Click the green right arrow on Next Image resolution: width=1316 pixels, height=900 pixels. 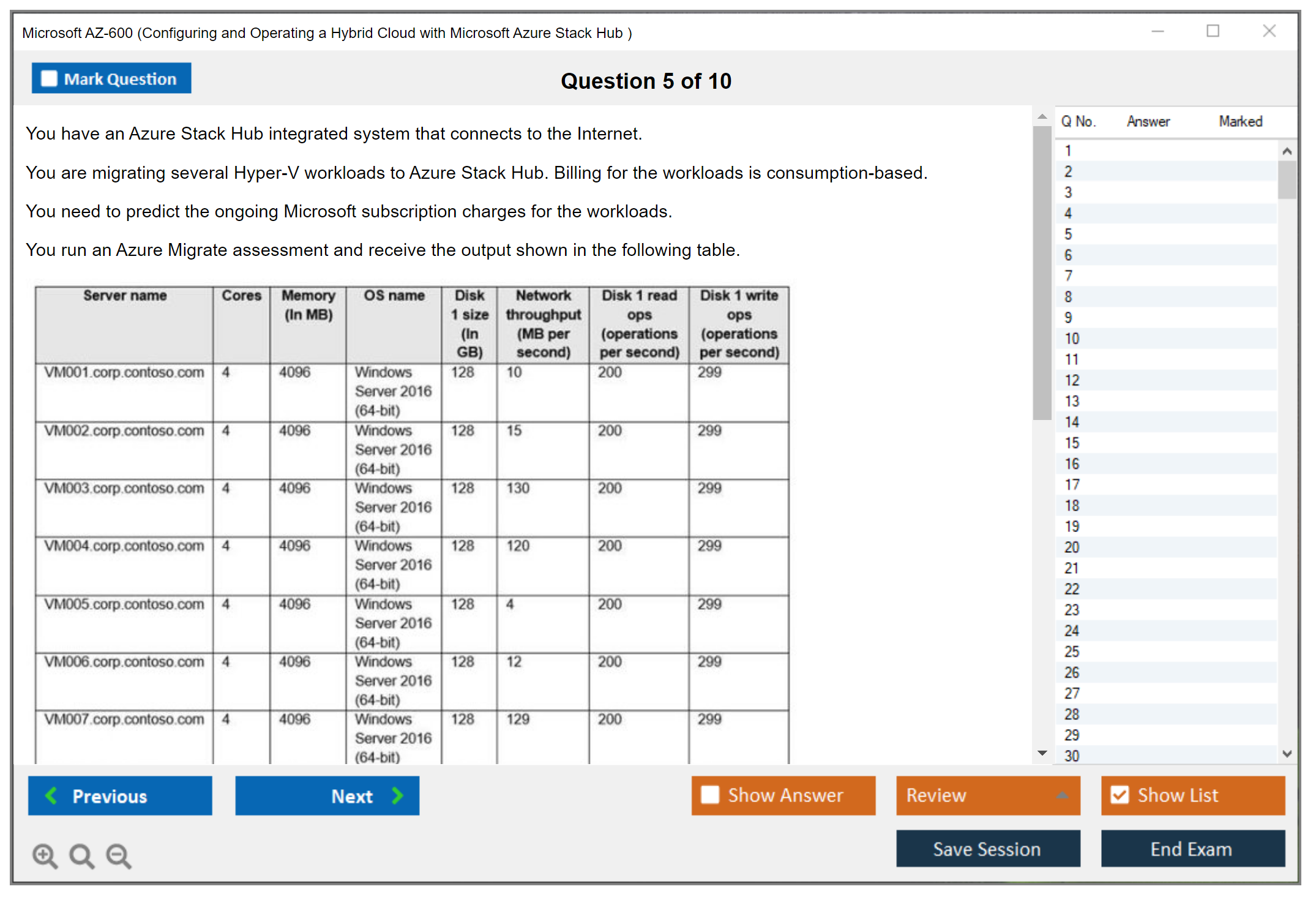coord(397,795)
